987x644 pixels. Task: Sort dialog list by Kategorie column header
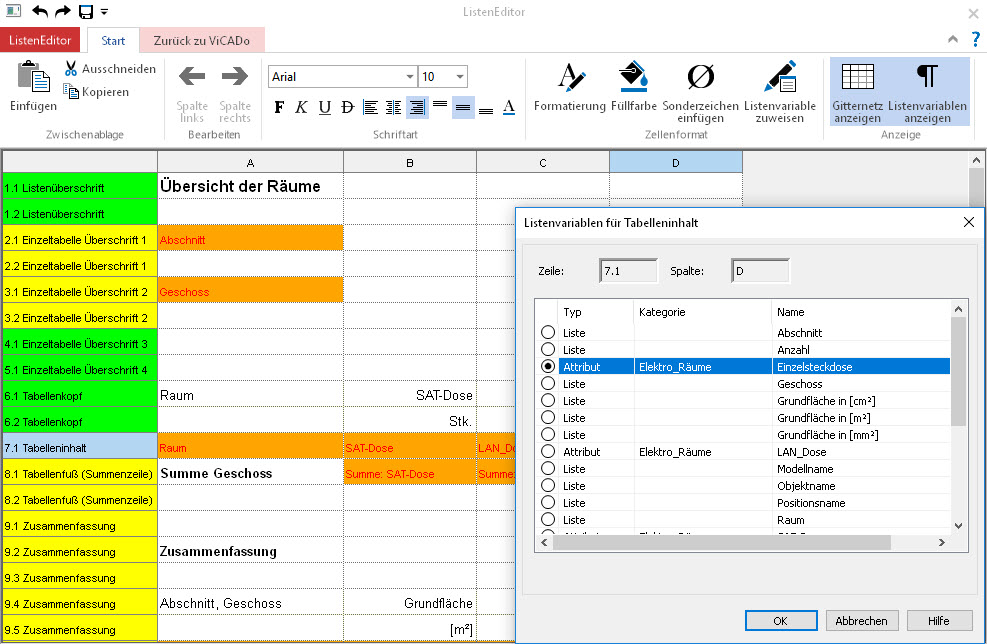(x=702, y=312)
